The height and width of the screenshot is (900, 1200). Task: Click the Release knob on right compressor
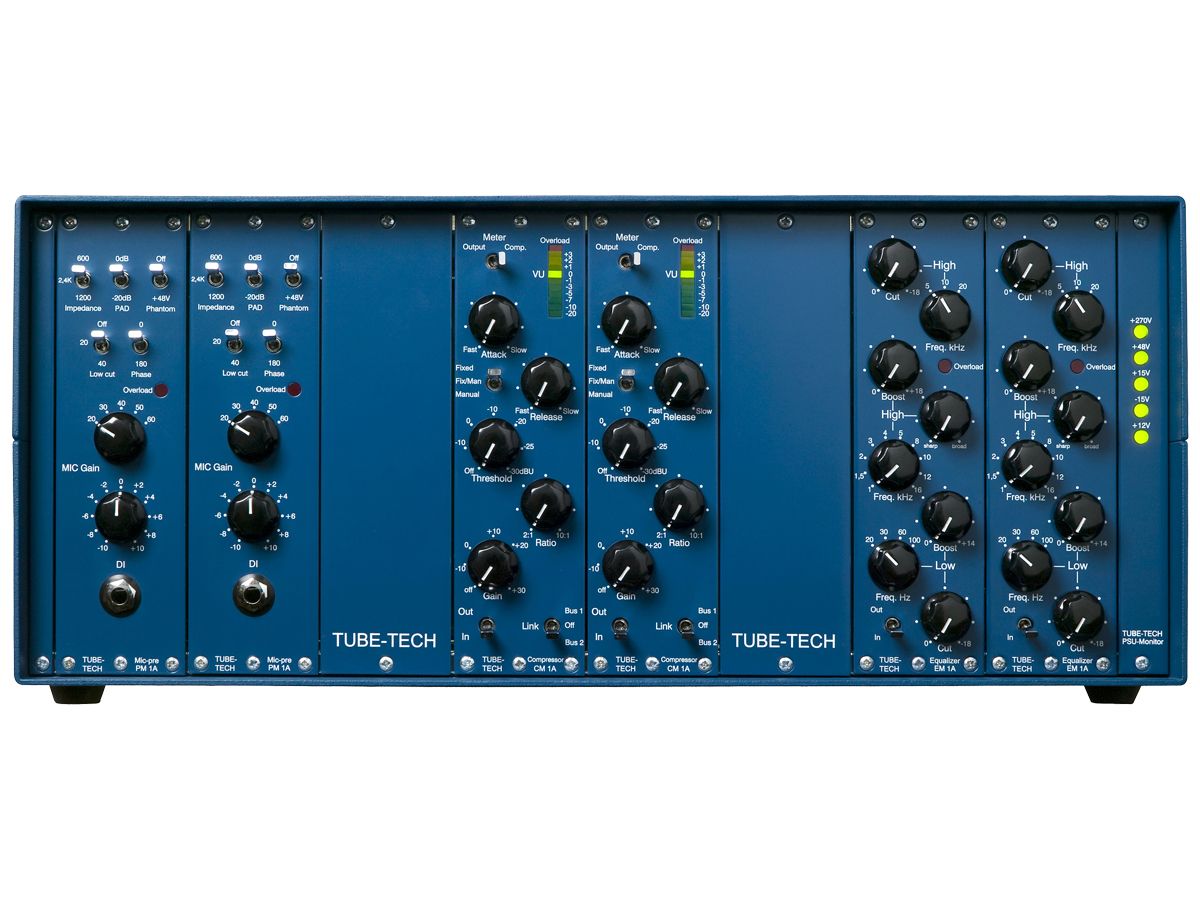(679, 382)
